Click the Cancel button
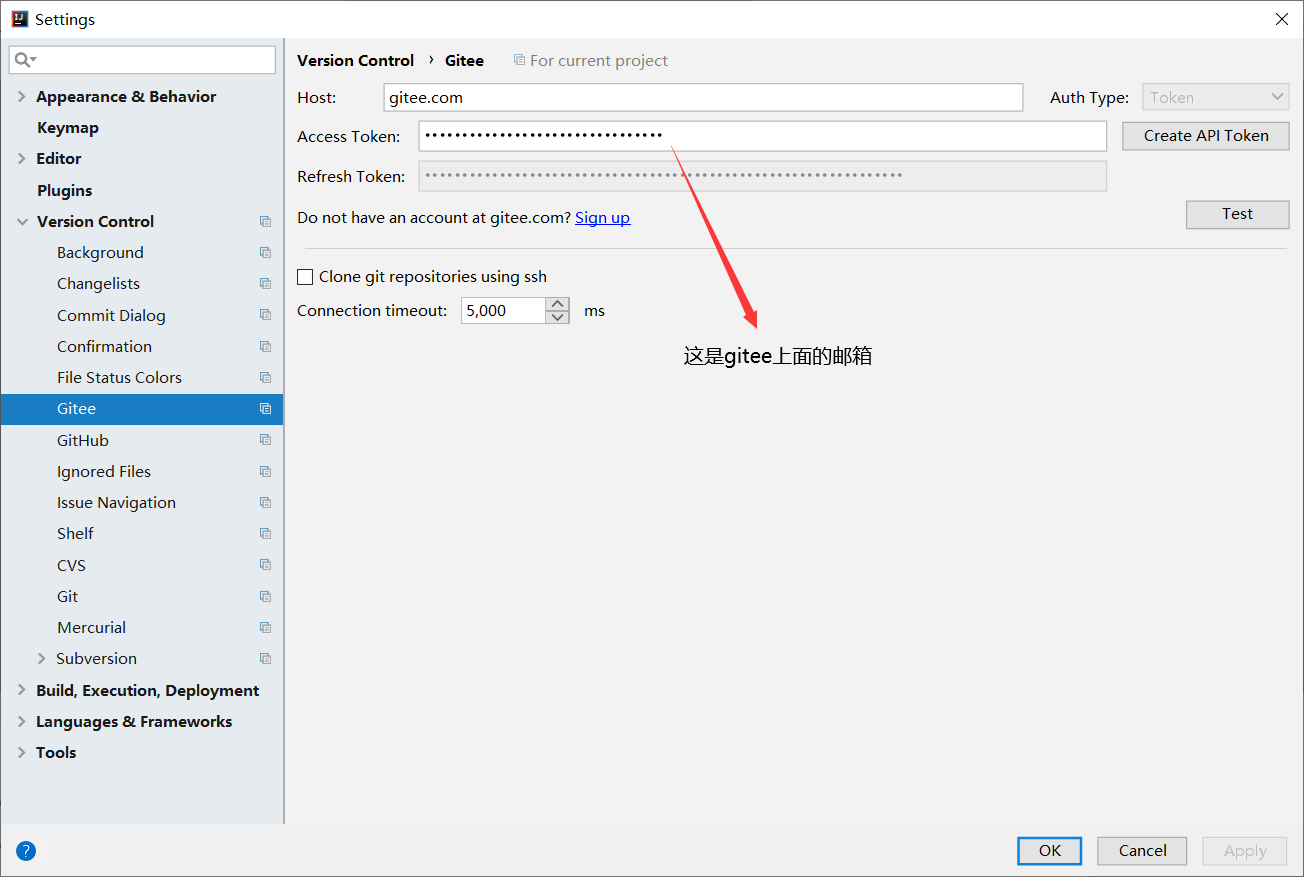The width and height of the screenshot is (1304, 877). pyautogui.click(x=1142, y=851)
